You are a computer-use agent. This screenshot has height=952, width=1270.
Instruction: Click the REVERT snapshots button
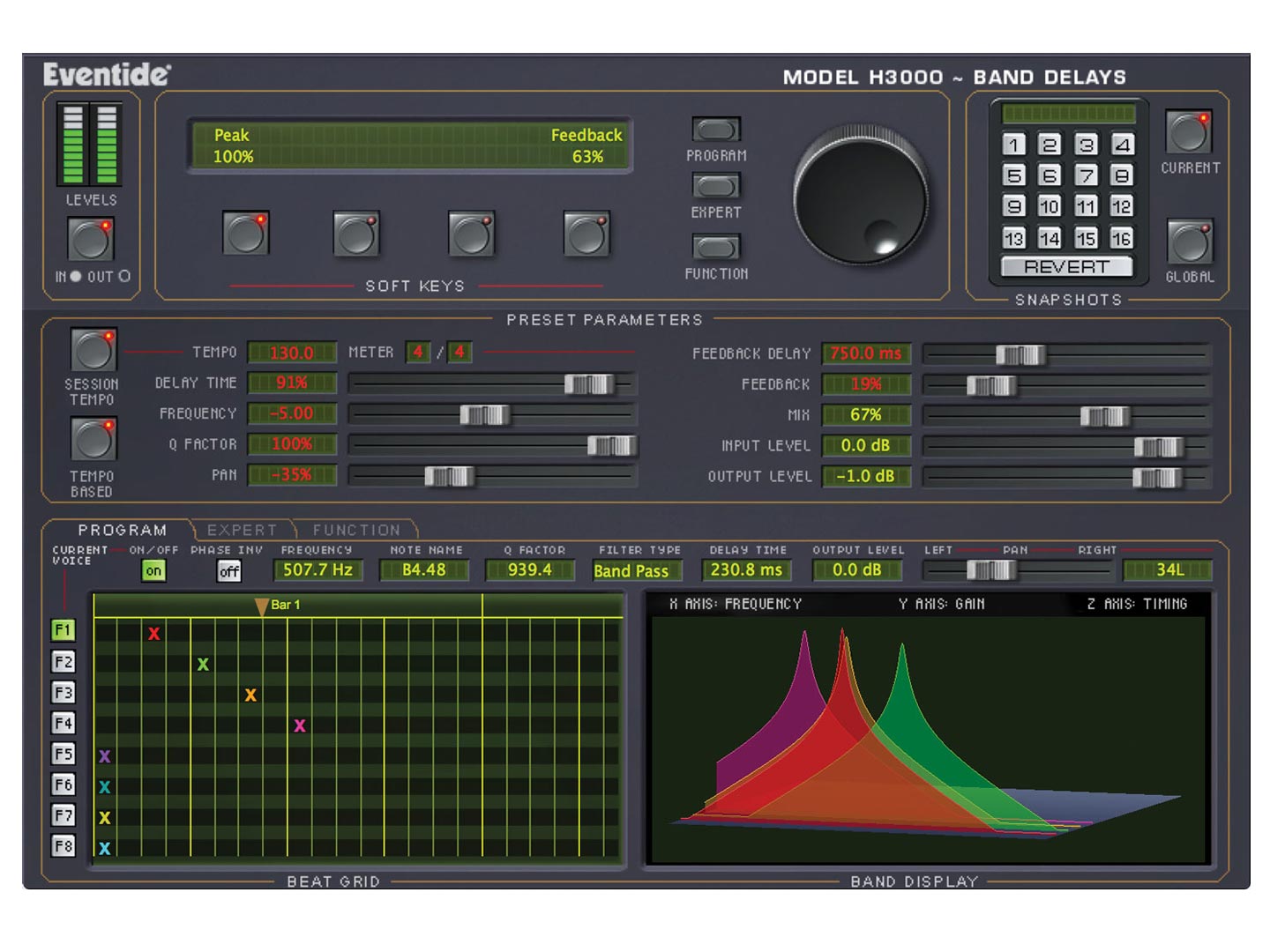1067,266
